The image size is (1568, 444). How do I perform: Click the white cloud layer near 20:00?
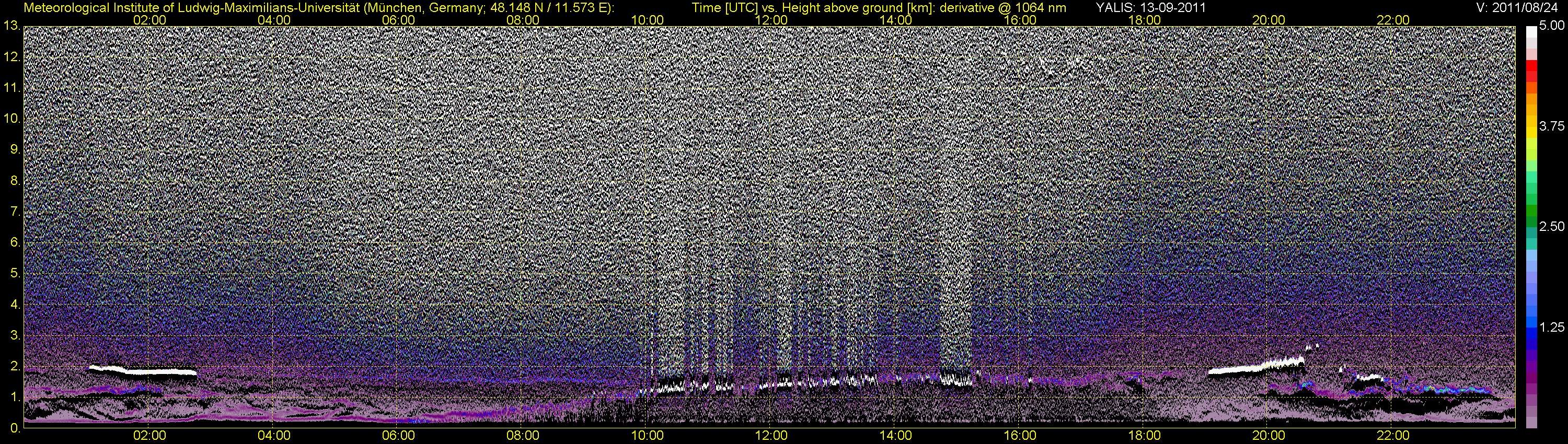pyautogui.click(x=1256, y=367)
